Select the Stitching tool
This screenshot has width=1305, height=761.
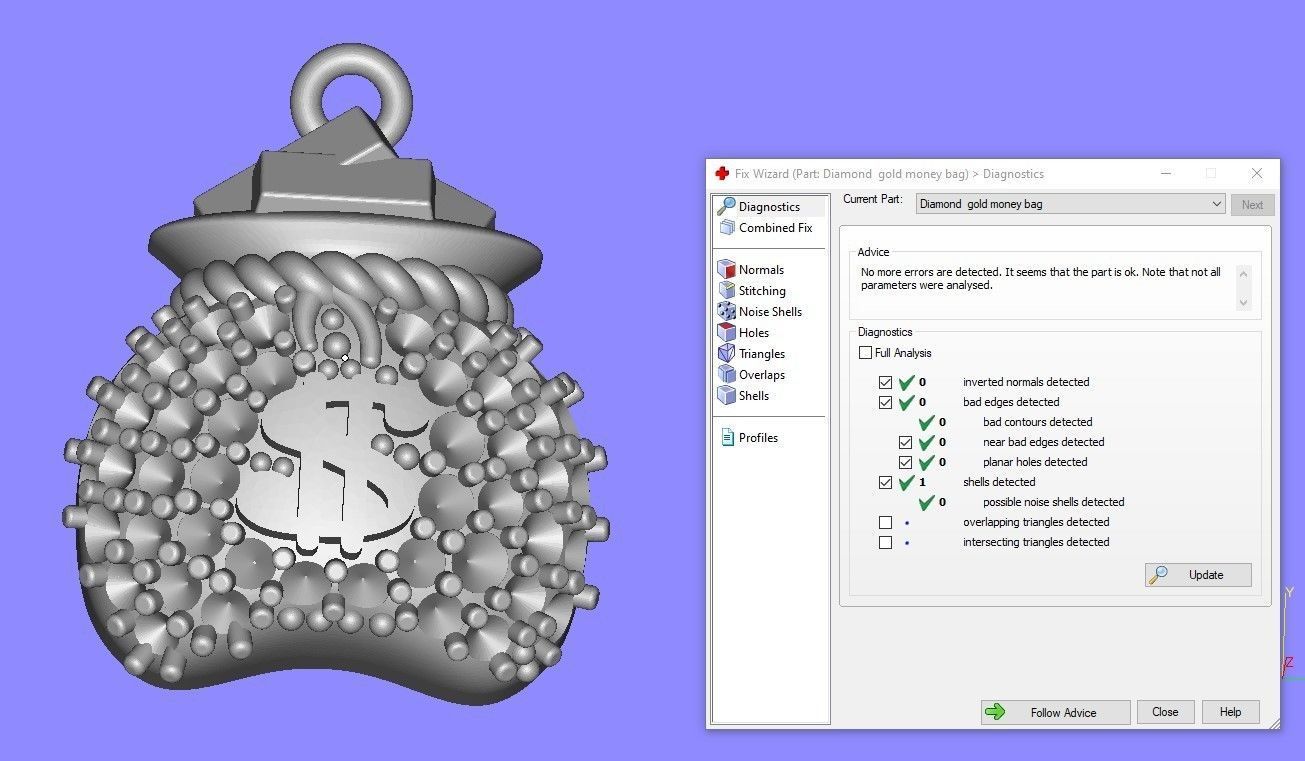(x=760, y=290)
